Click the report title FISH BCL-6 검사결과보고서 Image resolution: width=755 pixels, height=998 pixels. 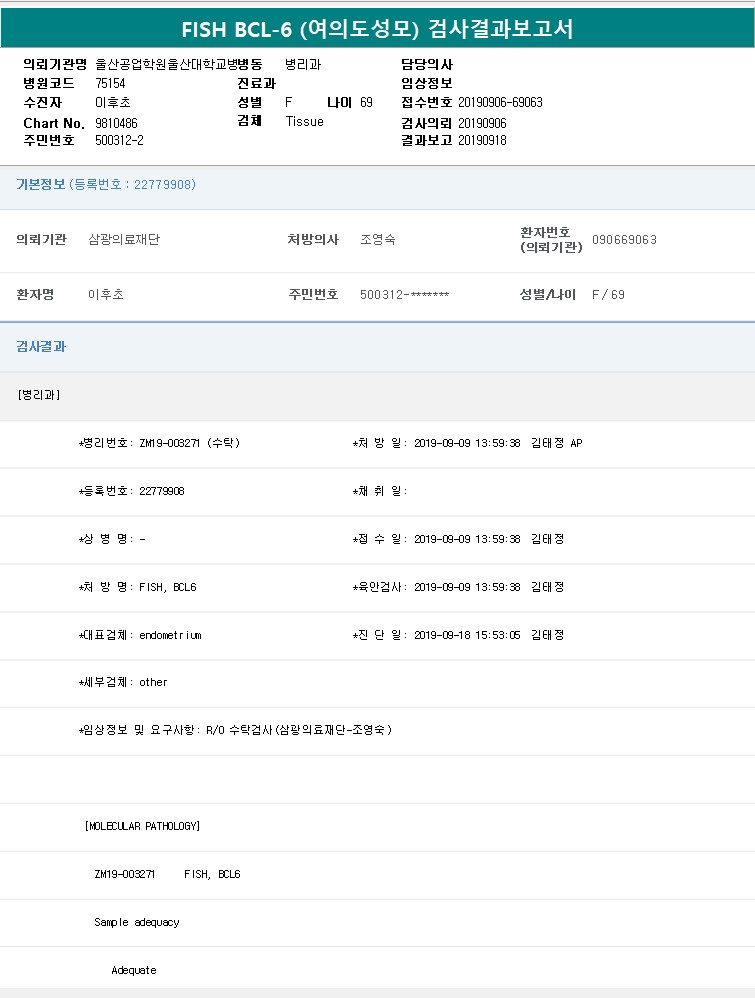pos(378,29)
